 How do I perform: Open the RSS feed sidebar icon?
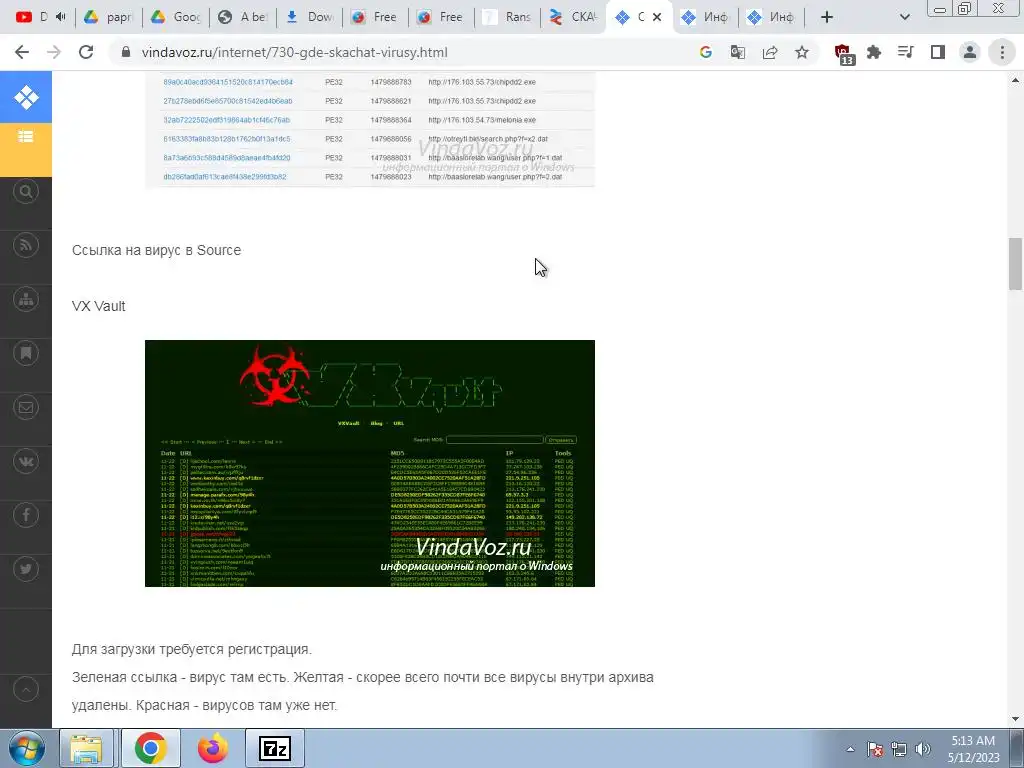pos(26,246)
